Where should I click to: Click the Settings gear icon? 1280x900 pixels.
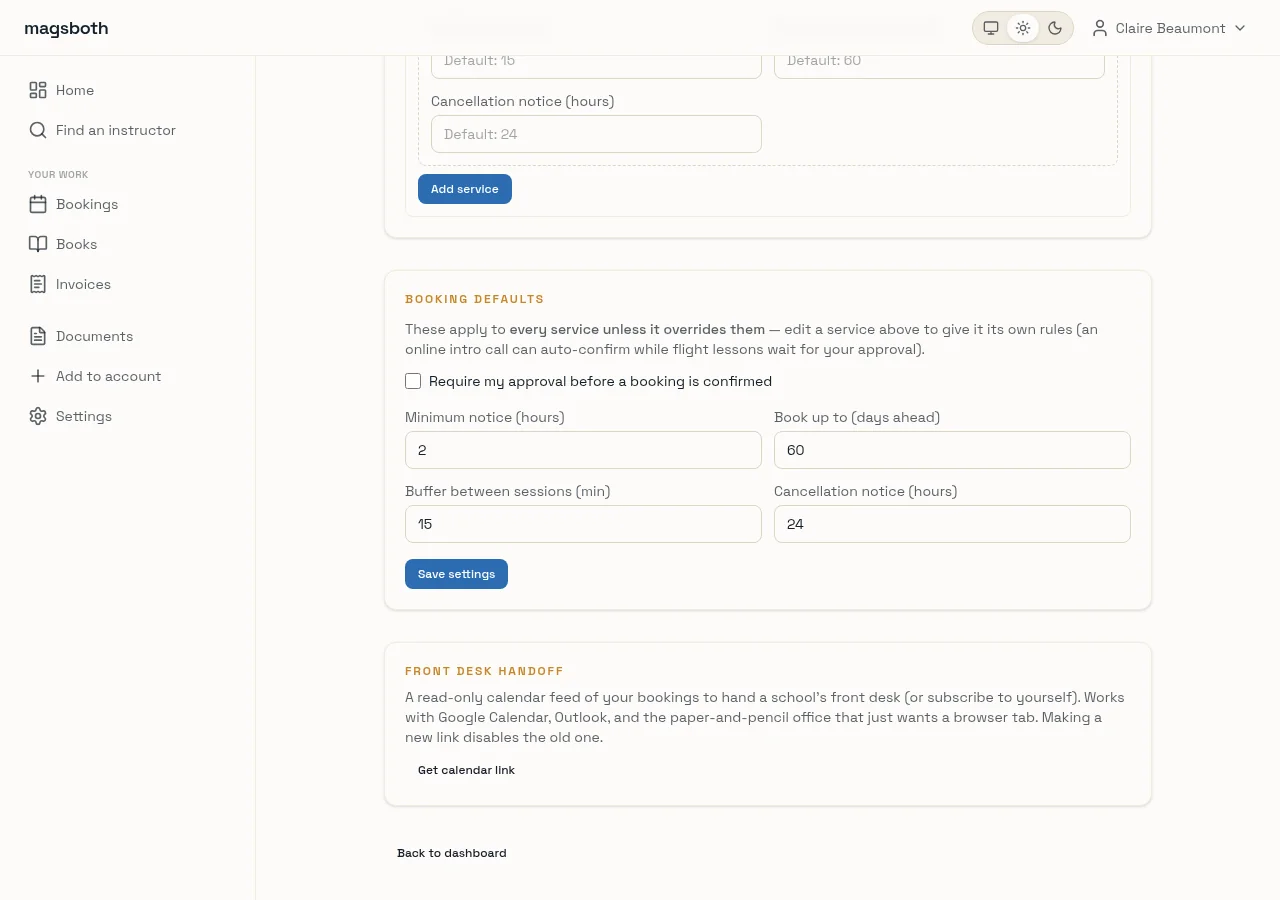(x=38, y=416)
